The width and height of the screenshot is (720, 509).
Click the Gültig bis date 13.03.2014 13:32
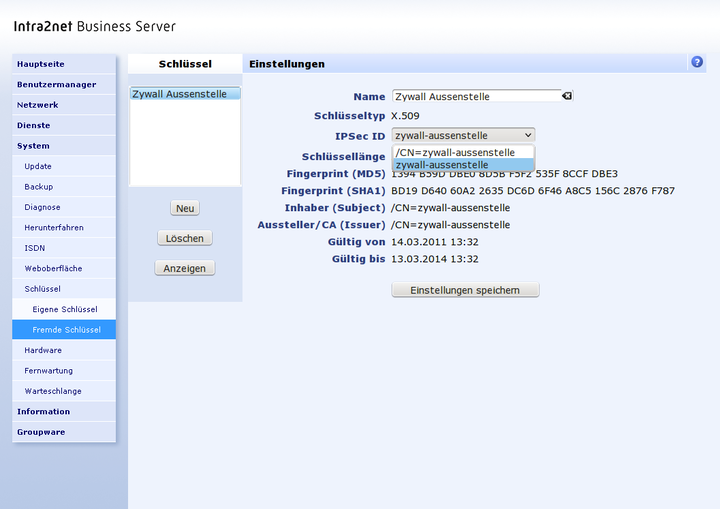(x=435, y=259)
